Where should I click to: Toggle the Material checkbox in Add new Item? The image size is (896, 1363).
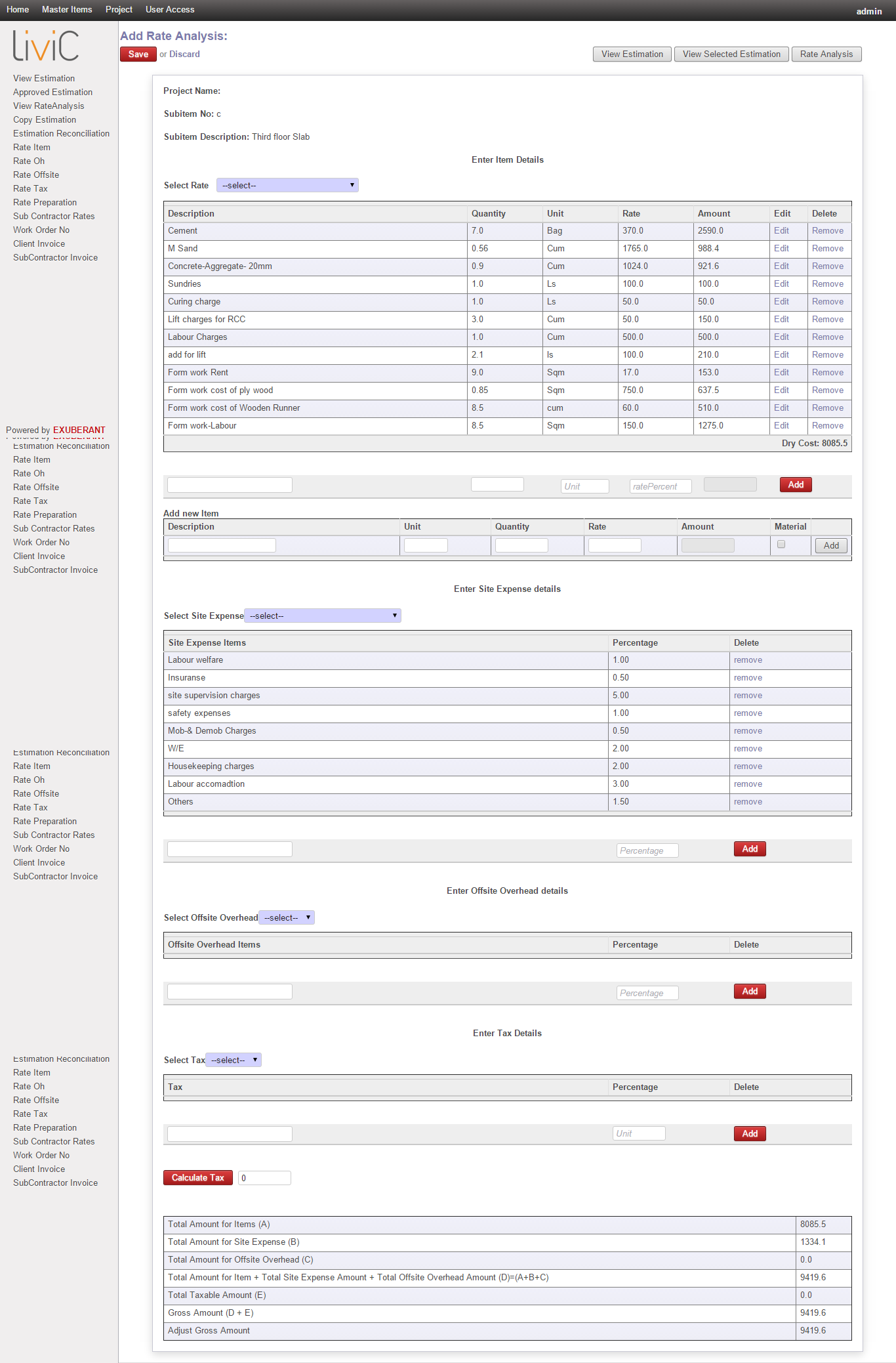(x=781, y=544)
